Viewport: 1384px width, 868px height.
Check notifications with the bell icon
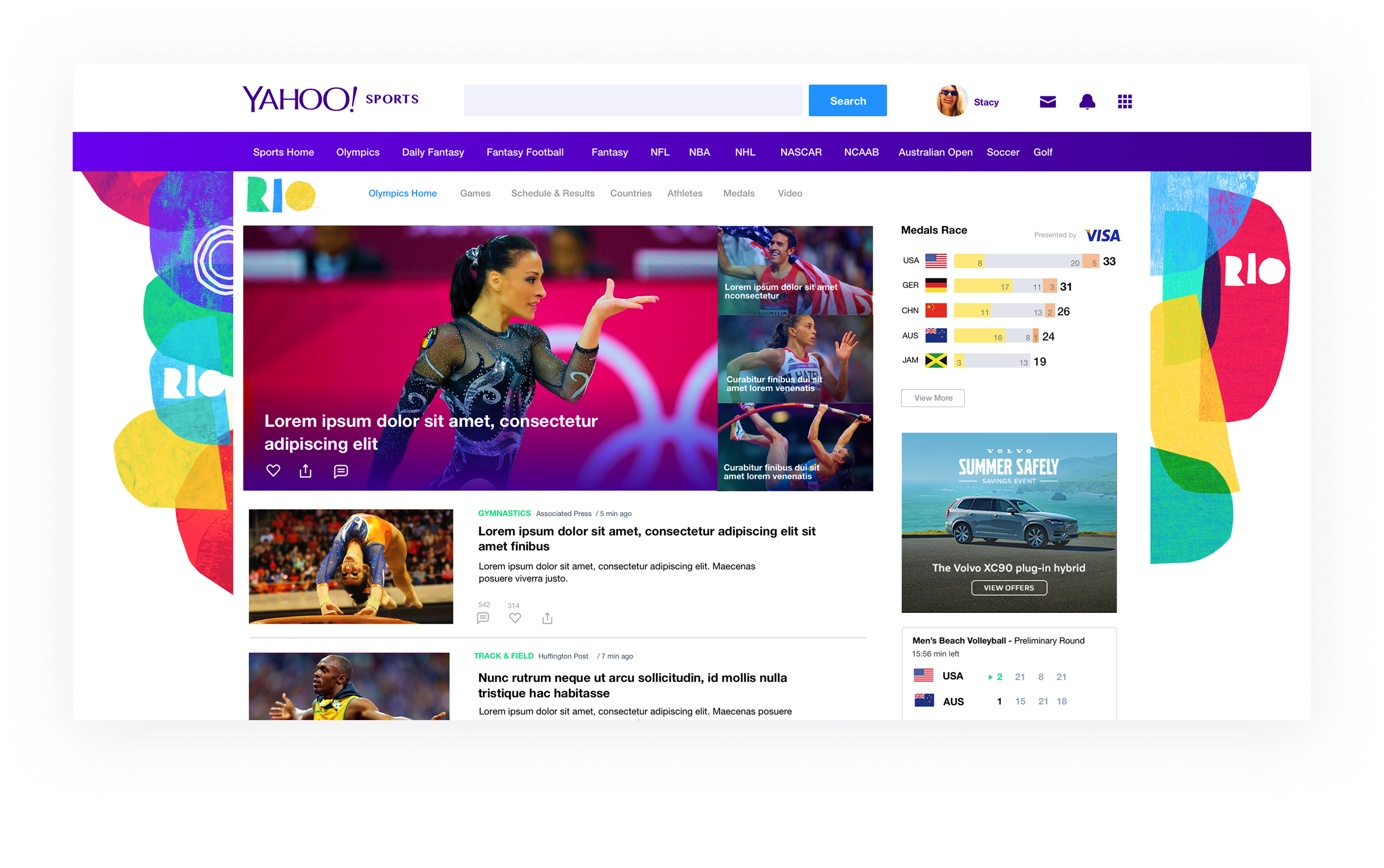[x=1087, y=102]
